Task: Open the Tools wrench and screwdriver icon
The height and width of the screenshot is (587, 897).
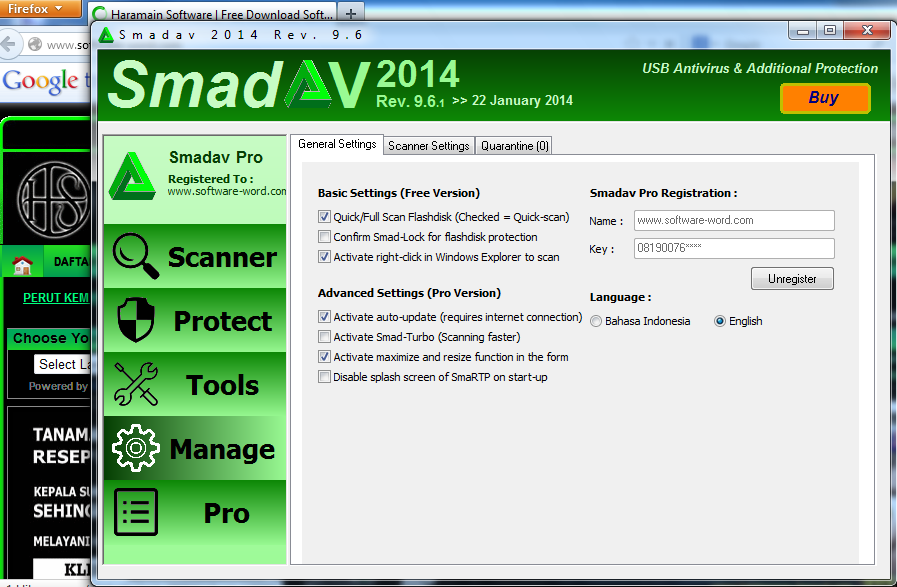Action: click(136, 384)
